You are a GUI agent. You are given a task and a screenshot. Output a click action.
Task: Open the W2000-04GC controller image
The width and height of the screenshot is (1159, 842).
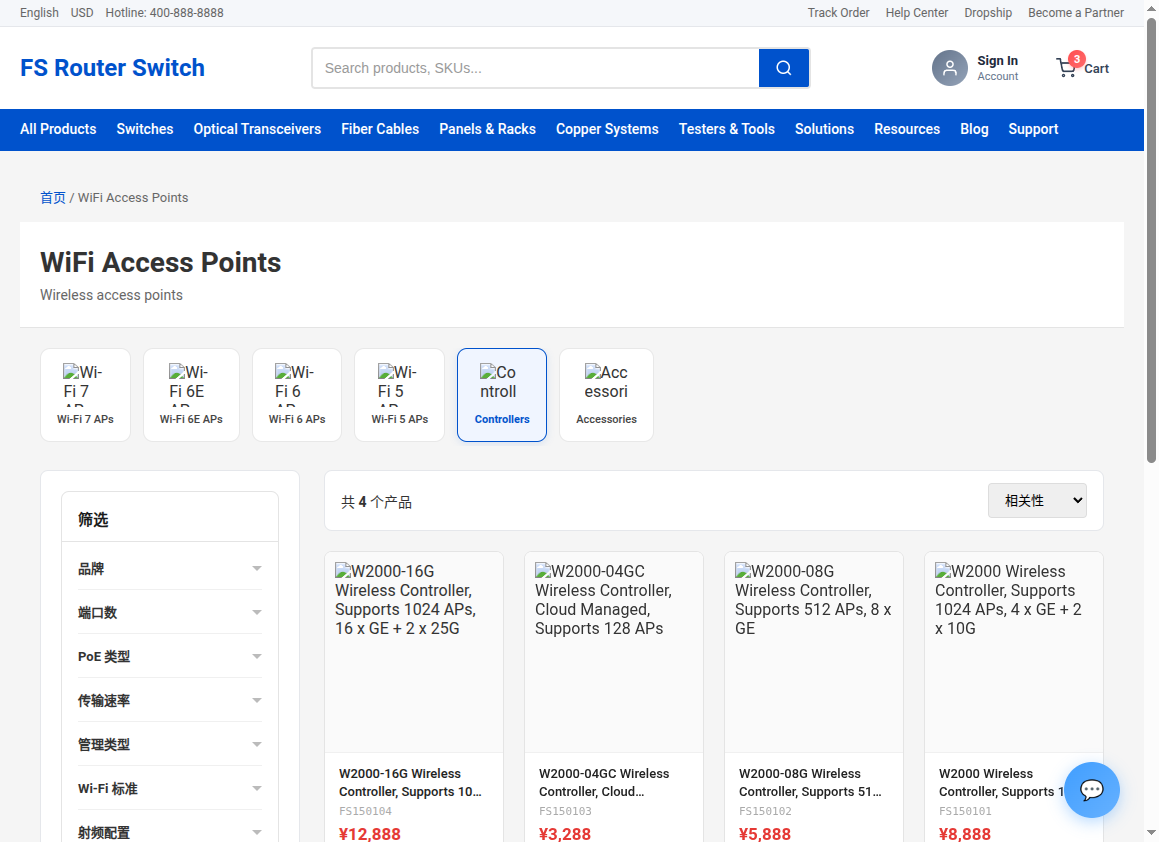coord(614,653)
